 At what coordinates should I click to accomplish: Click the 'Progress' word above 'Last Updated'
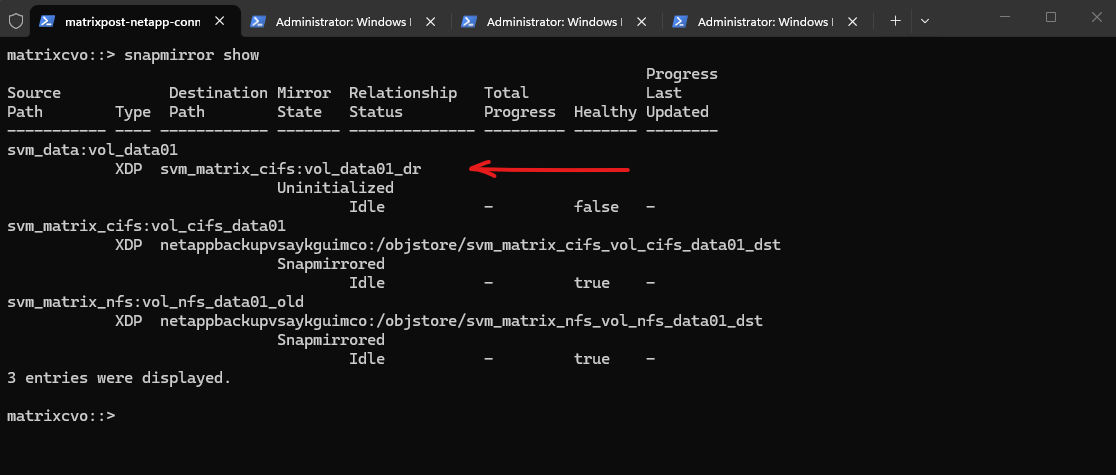681,74
